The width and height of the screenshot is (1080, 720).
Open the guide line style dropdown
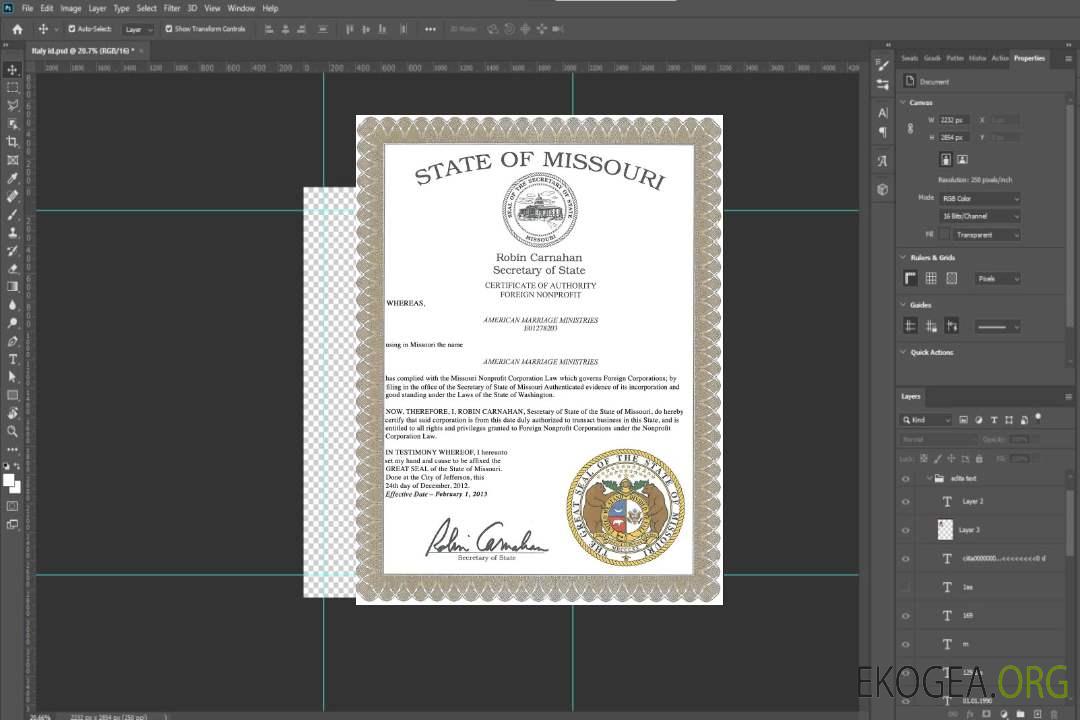[x=997, y=327]
